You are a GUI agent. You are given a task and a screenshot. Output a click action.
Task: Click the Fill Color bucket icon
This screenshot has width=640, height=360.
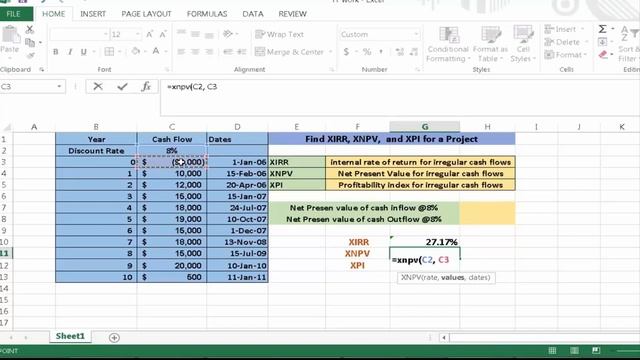136,51
